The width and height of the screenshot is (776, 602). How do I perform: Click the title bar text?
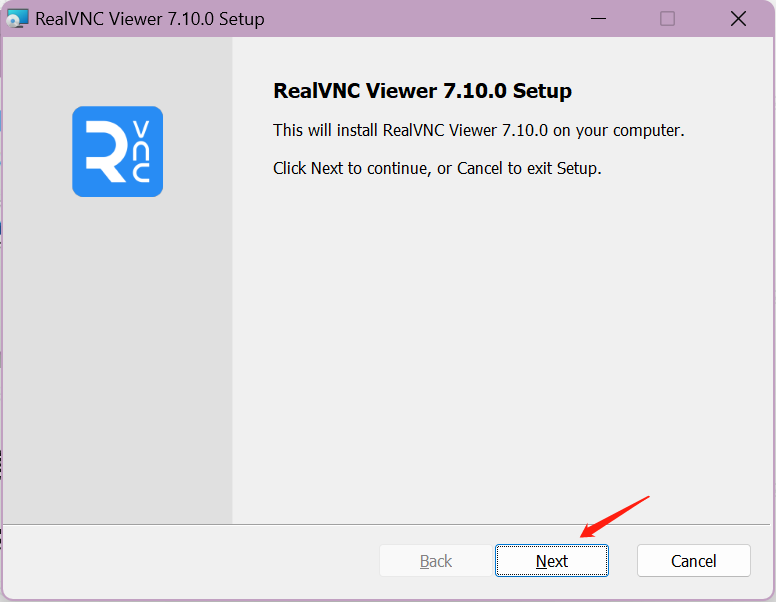tap(150, 19)
